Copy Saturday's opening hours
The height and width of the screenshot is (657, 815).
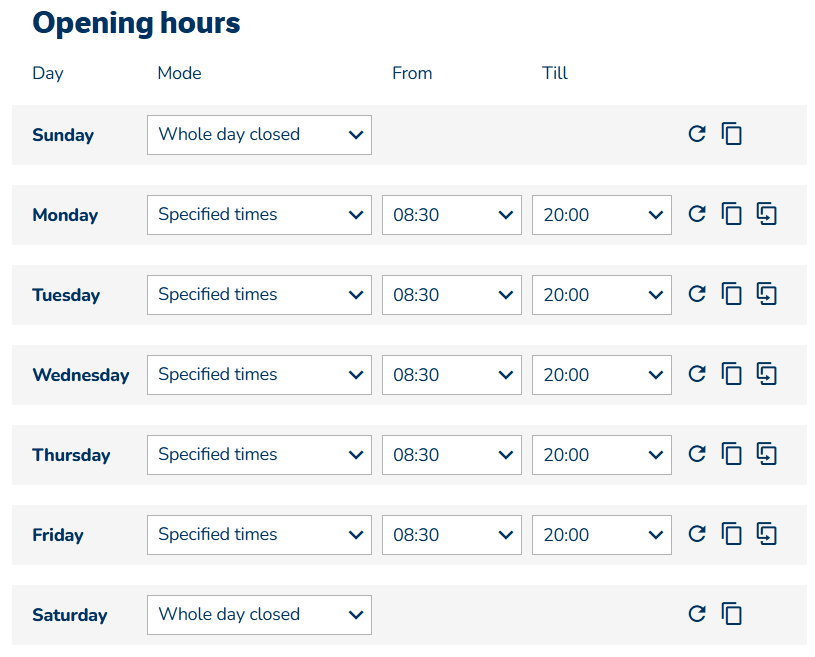(x=732, y=614)
